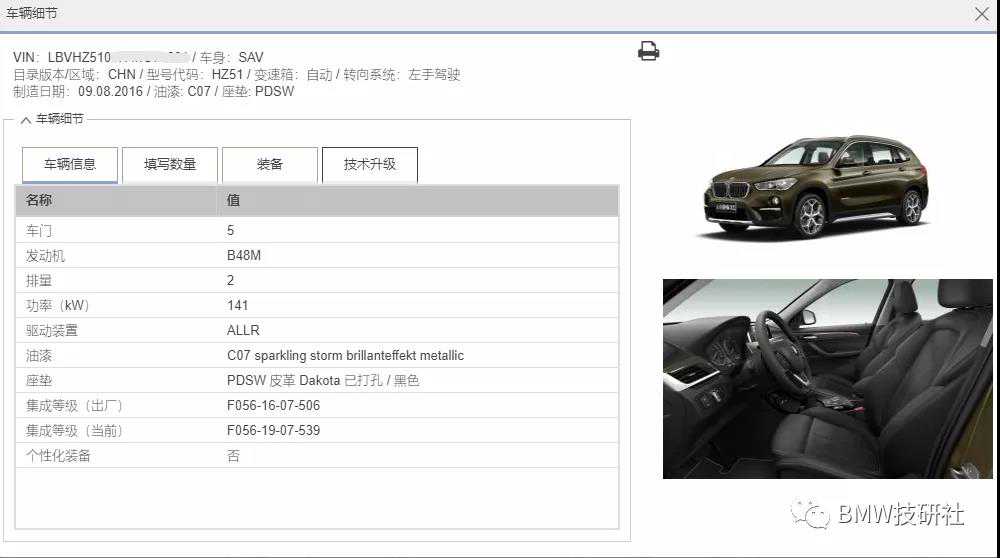Image resolution: width=1000 pixels, height=558 pixels.
Task: Switch to the 车辆信息 tab
Action: (x=70, y=164)
